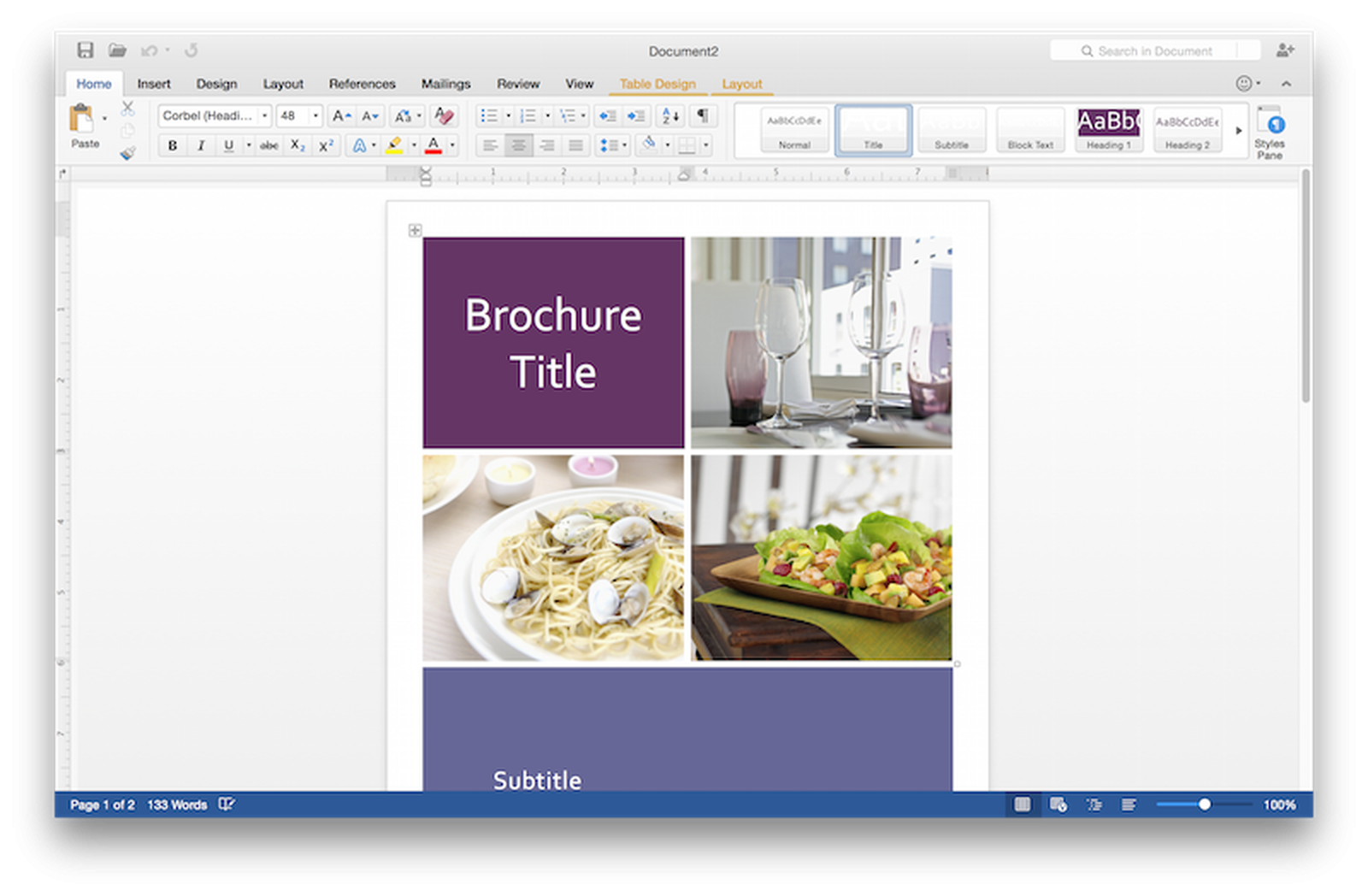Open the font name dropdown
The image size is (1368, 896).
(x=264, y=115)
